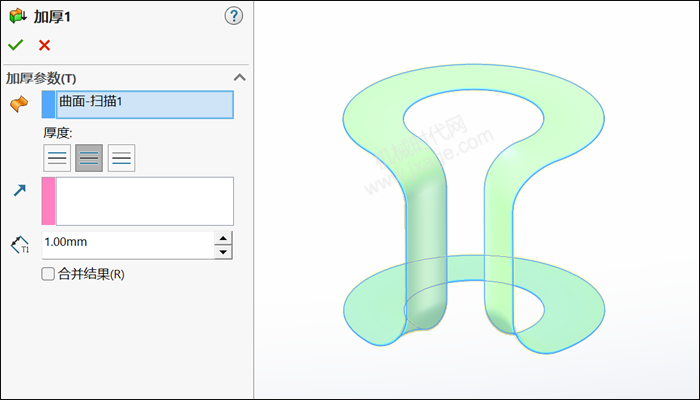Click the thickness dimension icon beside 1.00mm

19,244
